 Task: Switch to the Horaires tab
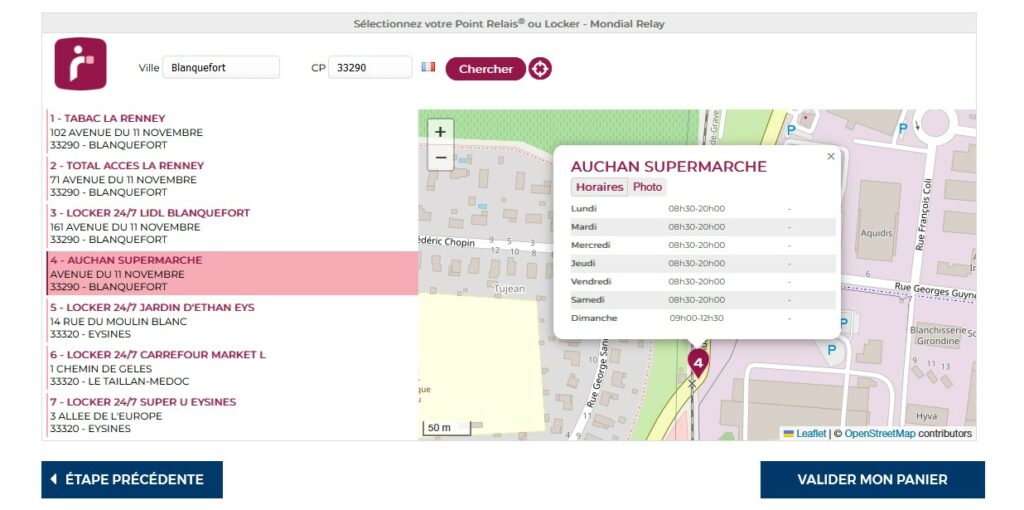(x=600, y=187)
